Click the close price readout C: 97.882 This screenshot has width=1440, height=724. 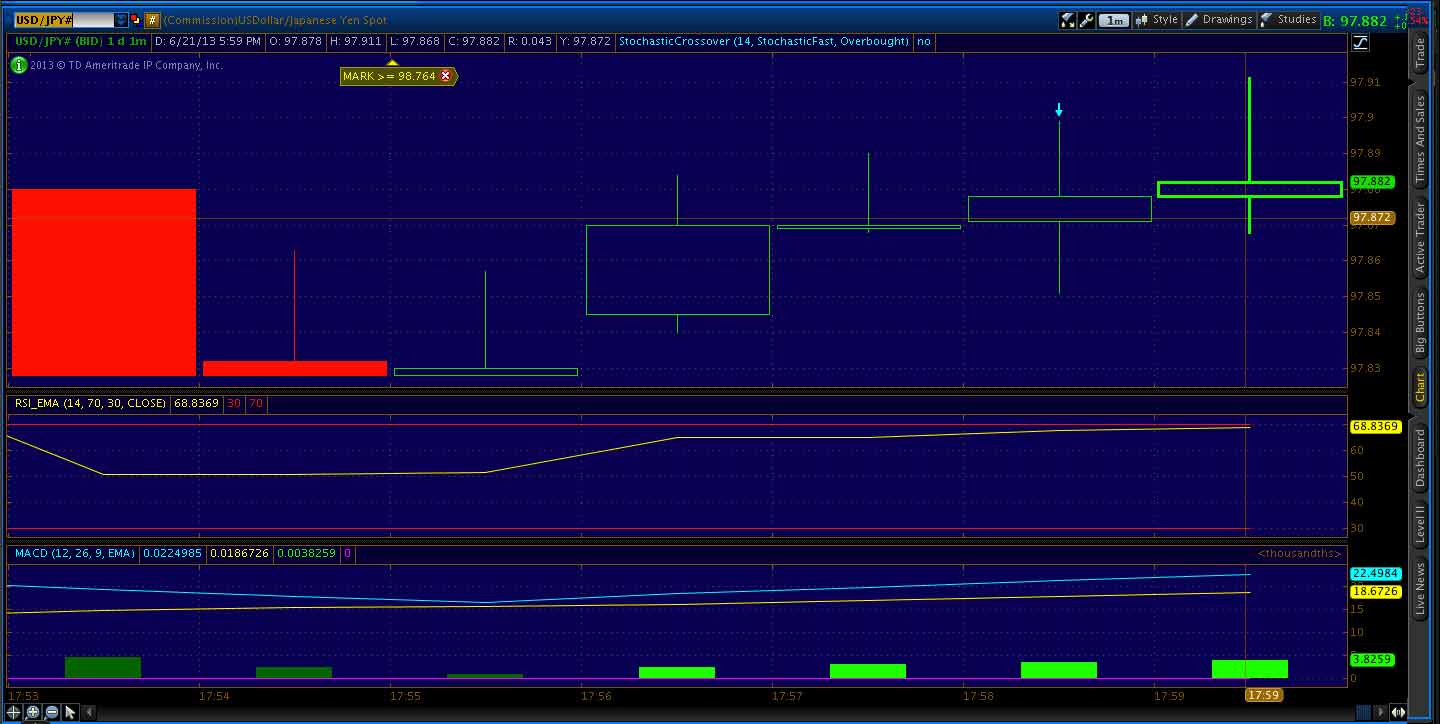tap(474, 42)
